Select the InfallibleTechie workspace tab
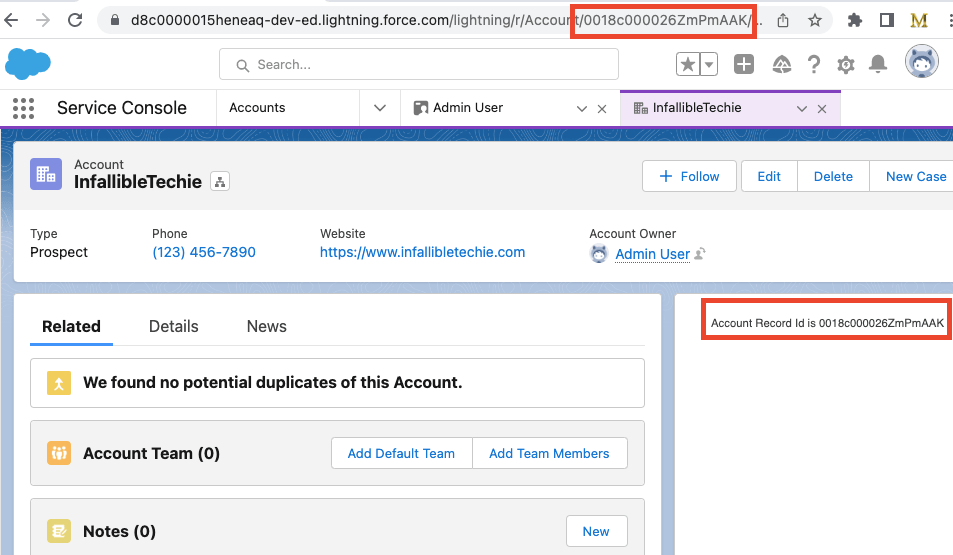The image size is (953, 555). pyautogui.click(x=697, y=108)
